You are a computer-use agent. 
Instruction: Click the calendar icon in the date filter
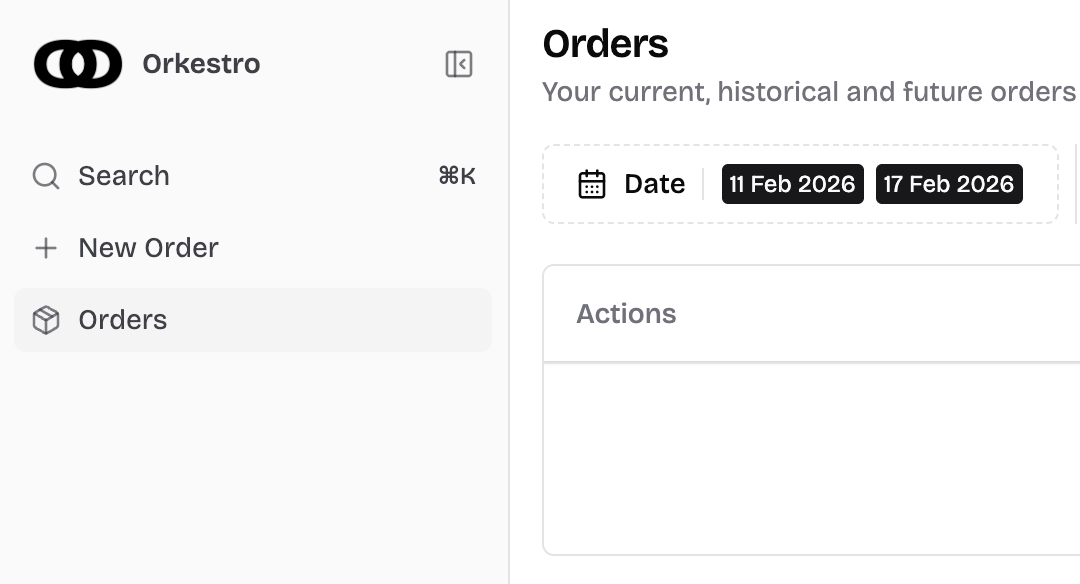click(592, 184)
